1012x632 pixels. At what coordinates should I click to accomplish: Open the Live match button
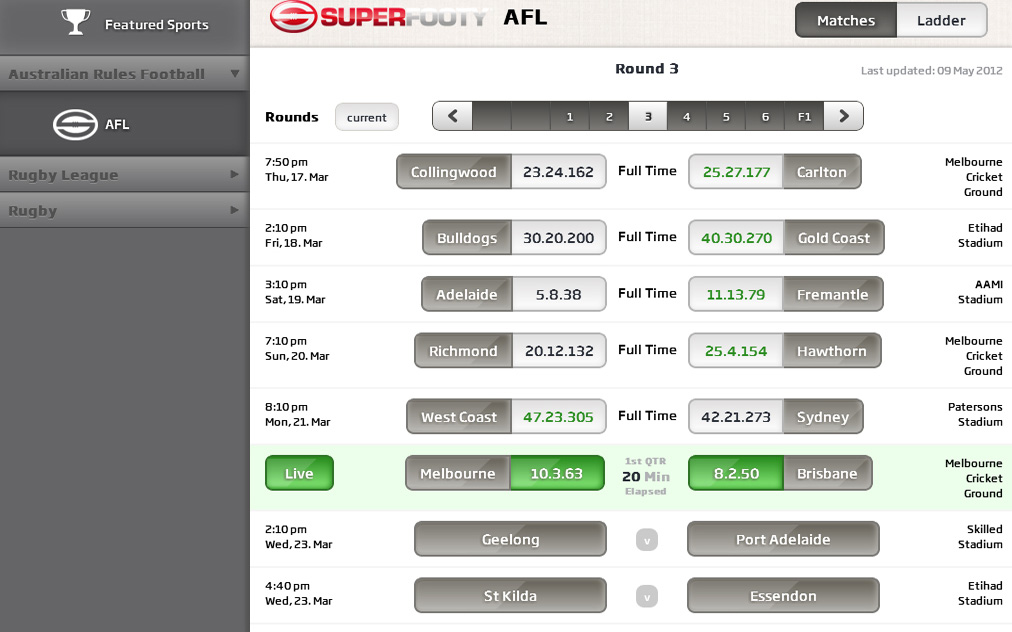pyautogui.click(x=299, y=473)
